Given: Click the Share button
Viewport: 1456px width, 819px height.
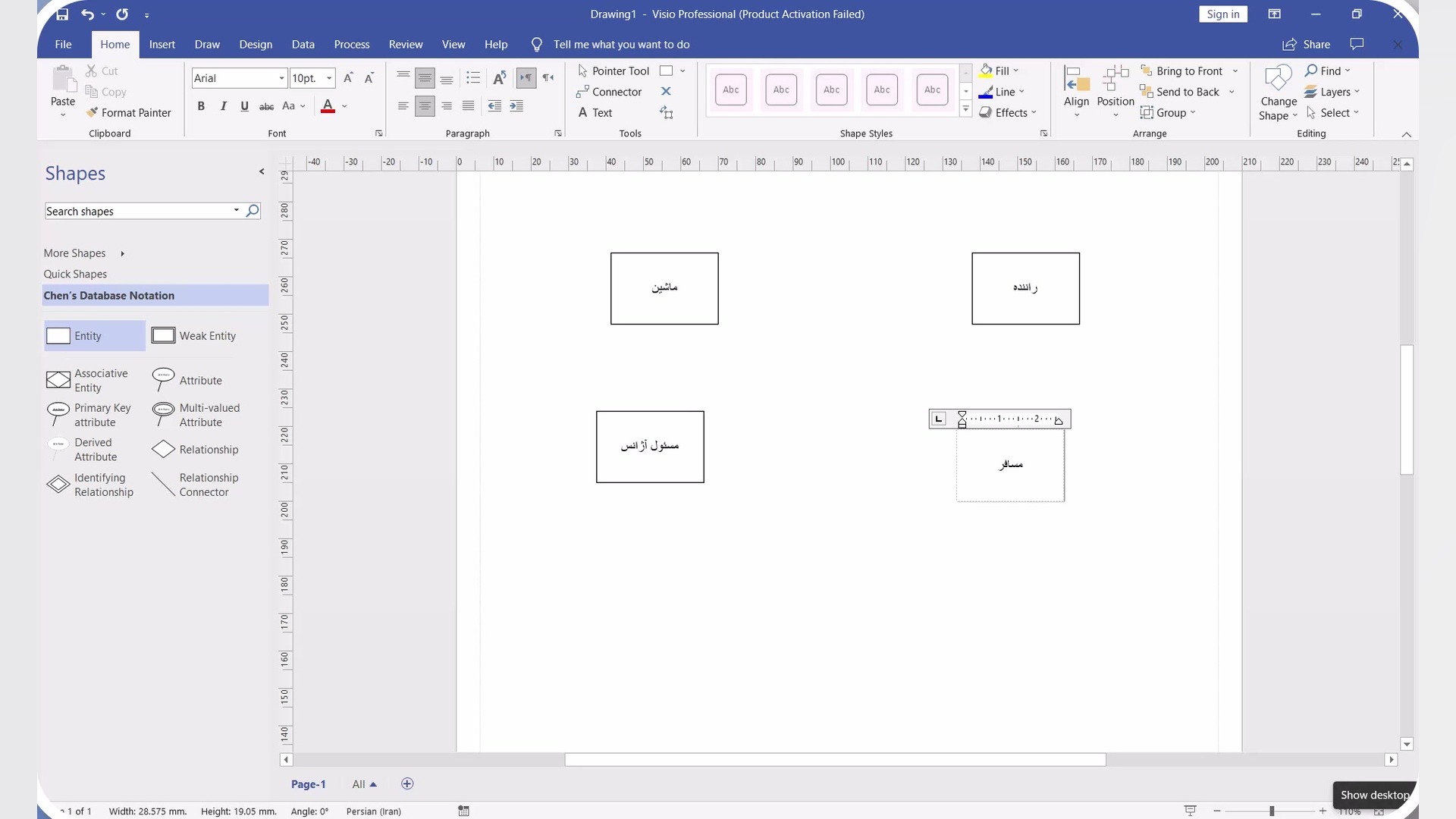Looking at the screenshot, I should [1307, 44].
